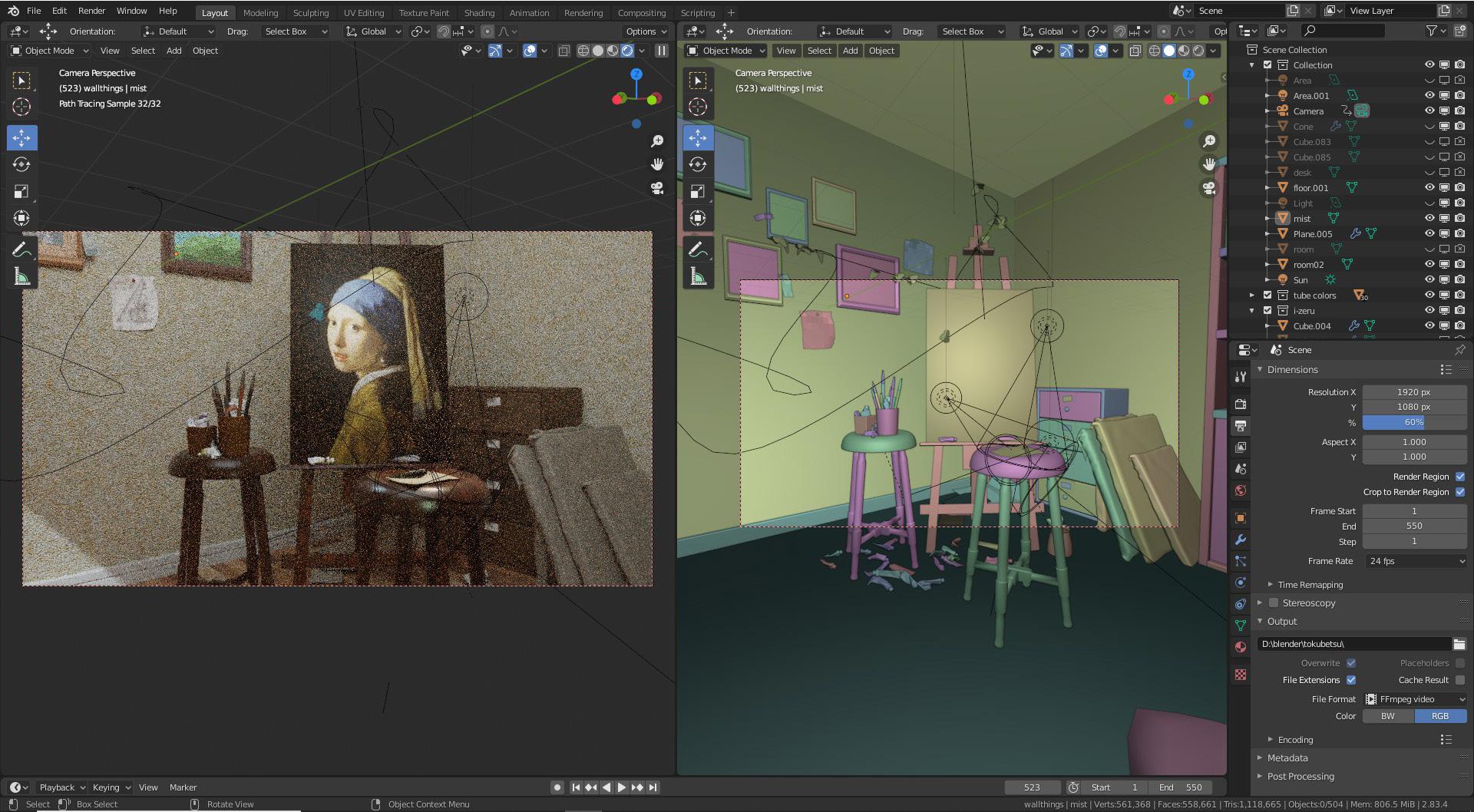Image resolution: width=1474 pixels, height=812 pixels.
Task: Toggle camera view icon in right viewport
Action: 1208,188
